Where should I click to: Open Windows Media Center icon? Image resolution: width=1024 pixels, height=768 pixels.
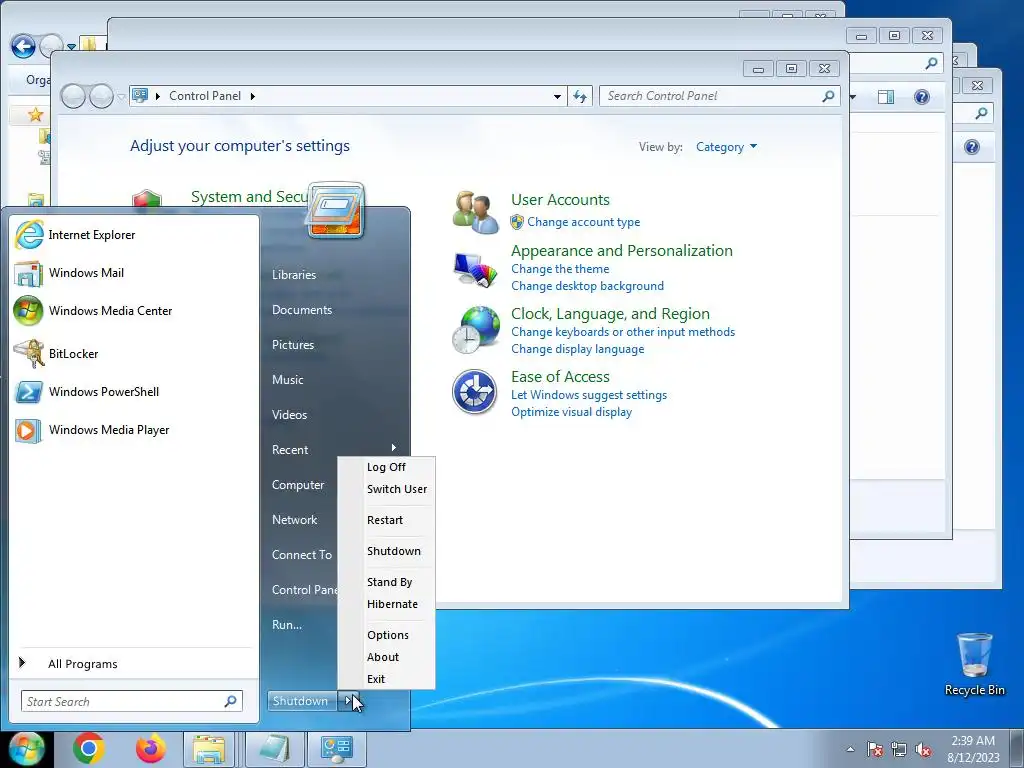click(x=28, y=311)
